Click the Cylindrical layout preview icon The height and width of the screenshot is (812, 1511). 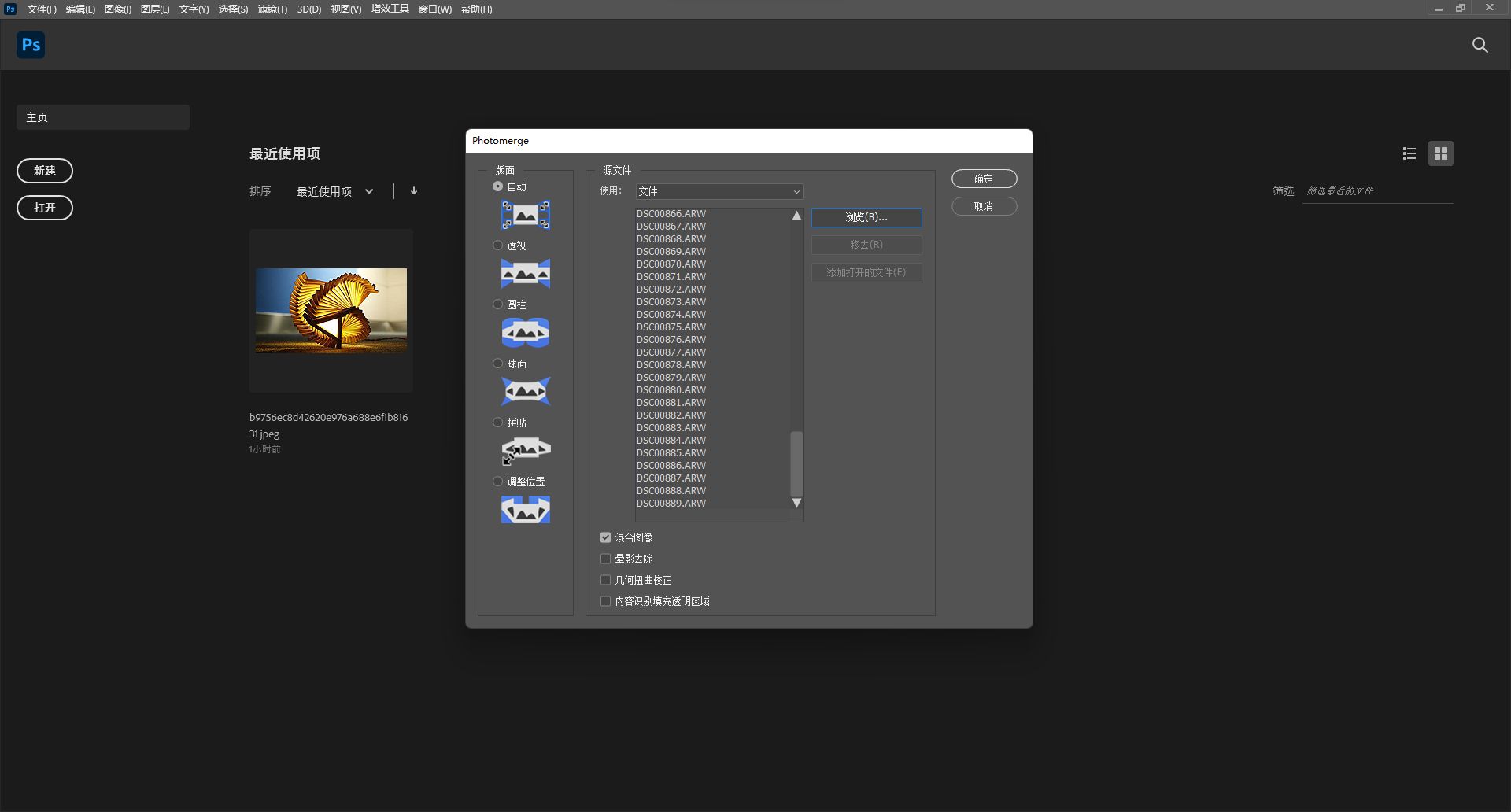tap(526, 333)
